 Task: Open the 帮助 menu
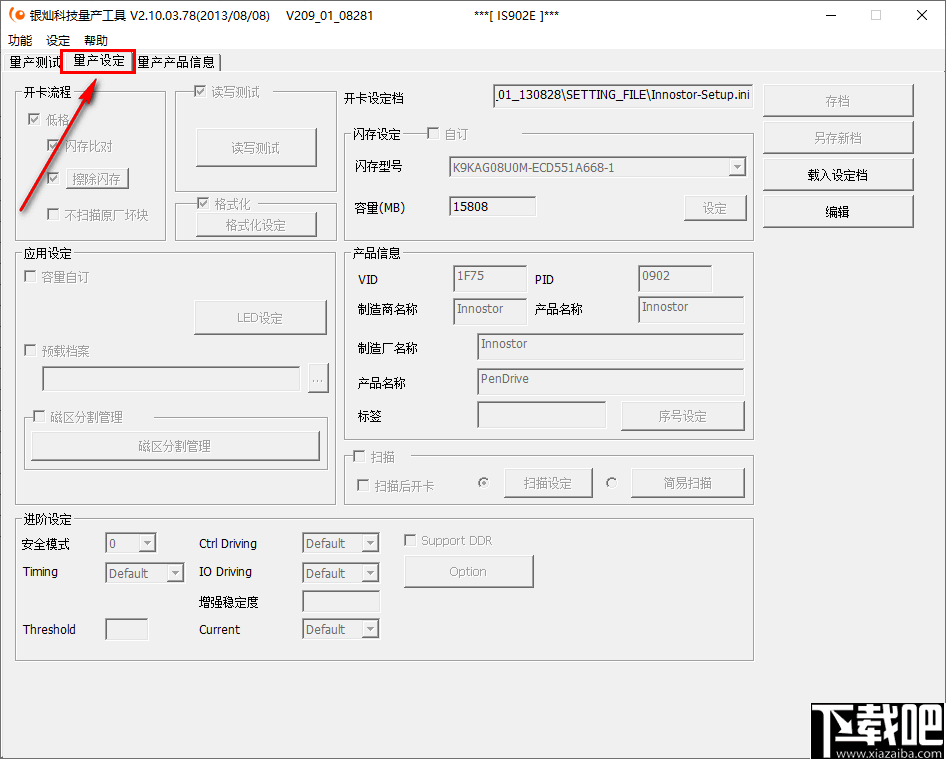click(x=95, y=40)
